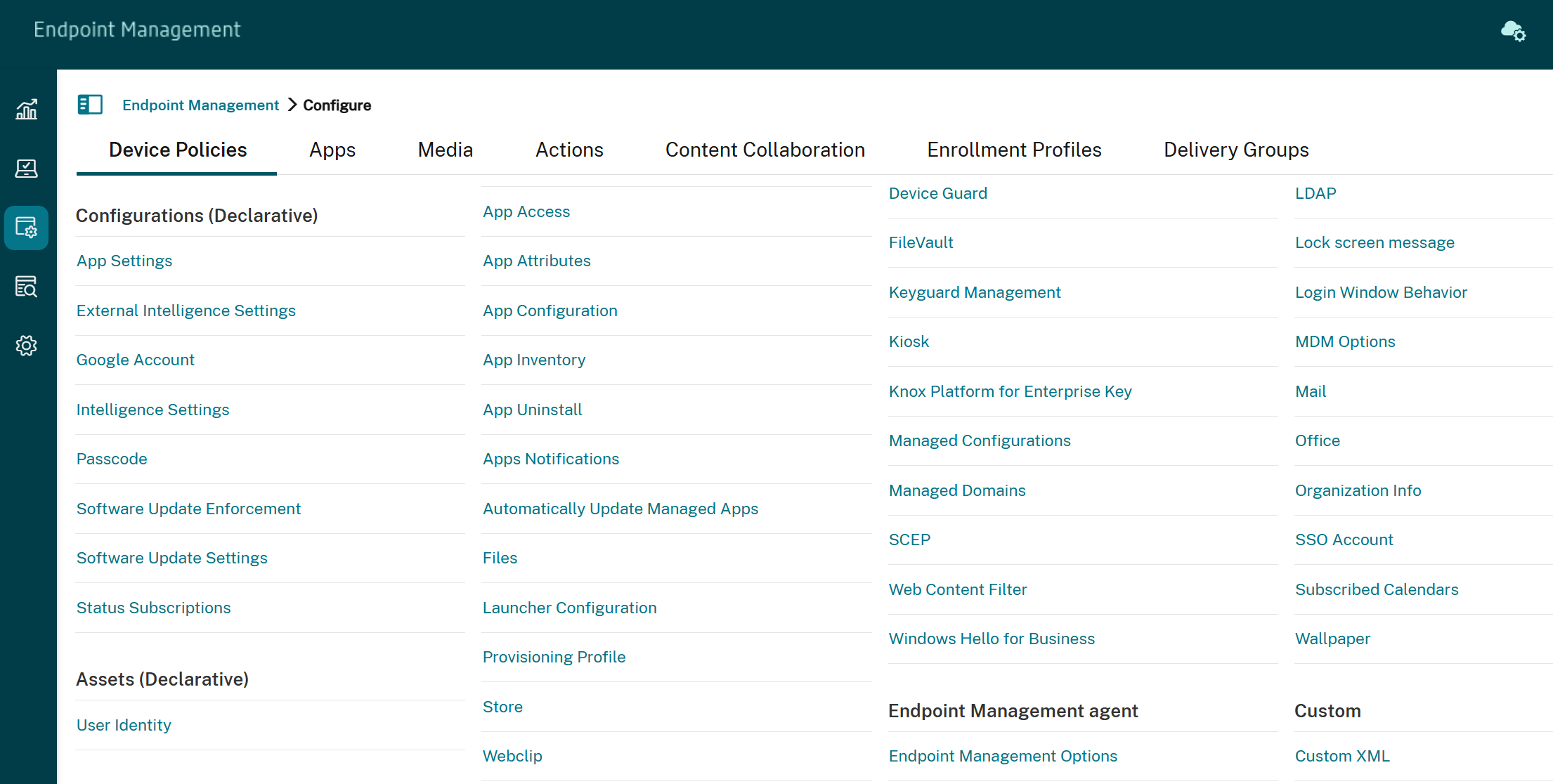Open the Monitor search-list sidebar icon

27,287
